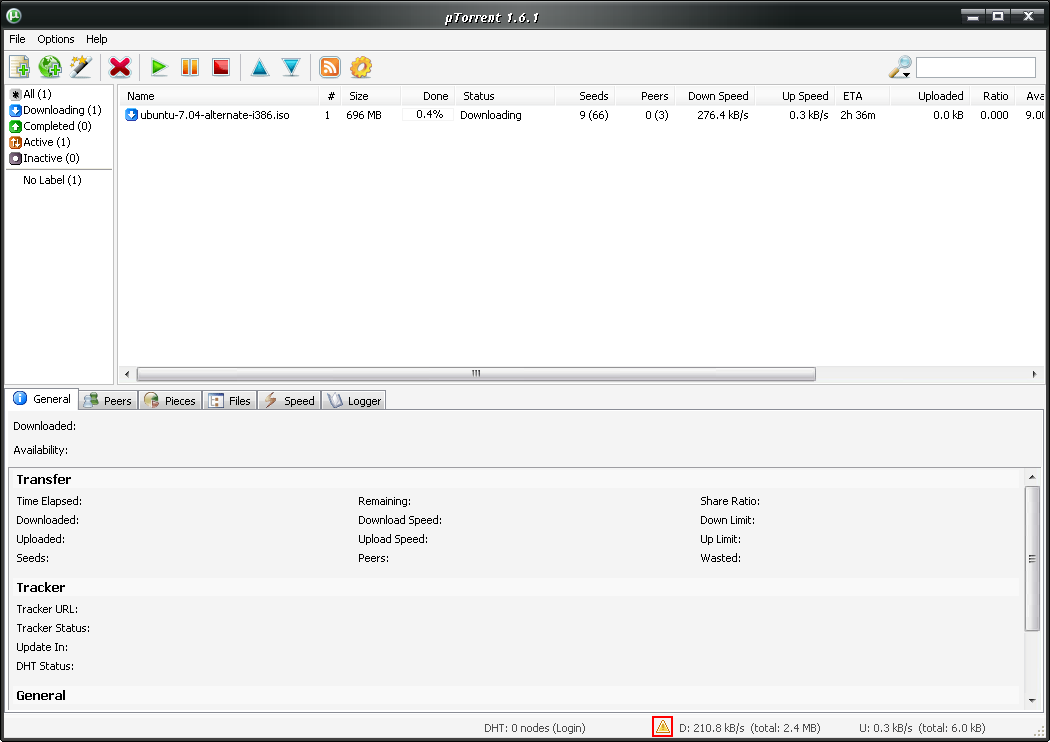Screen dimensions: 1050x742
Task: Click the details pane scroll up arrow
Action: tap(1032, 477)
